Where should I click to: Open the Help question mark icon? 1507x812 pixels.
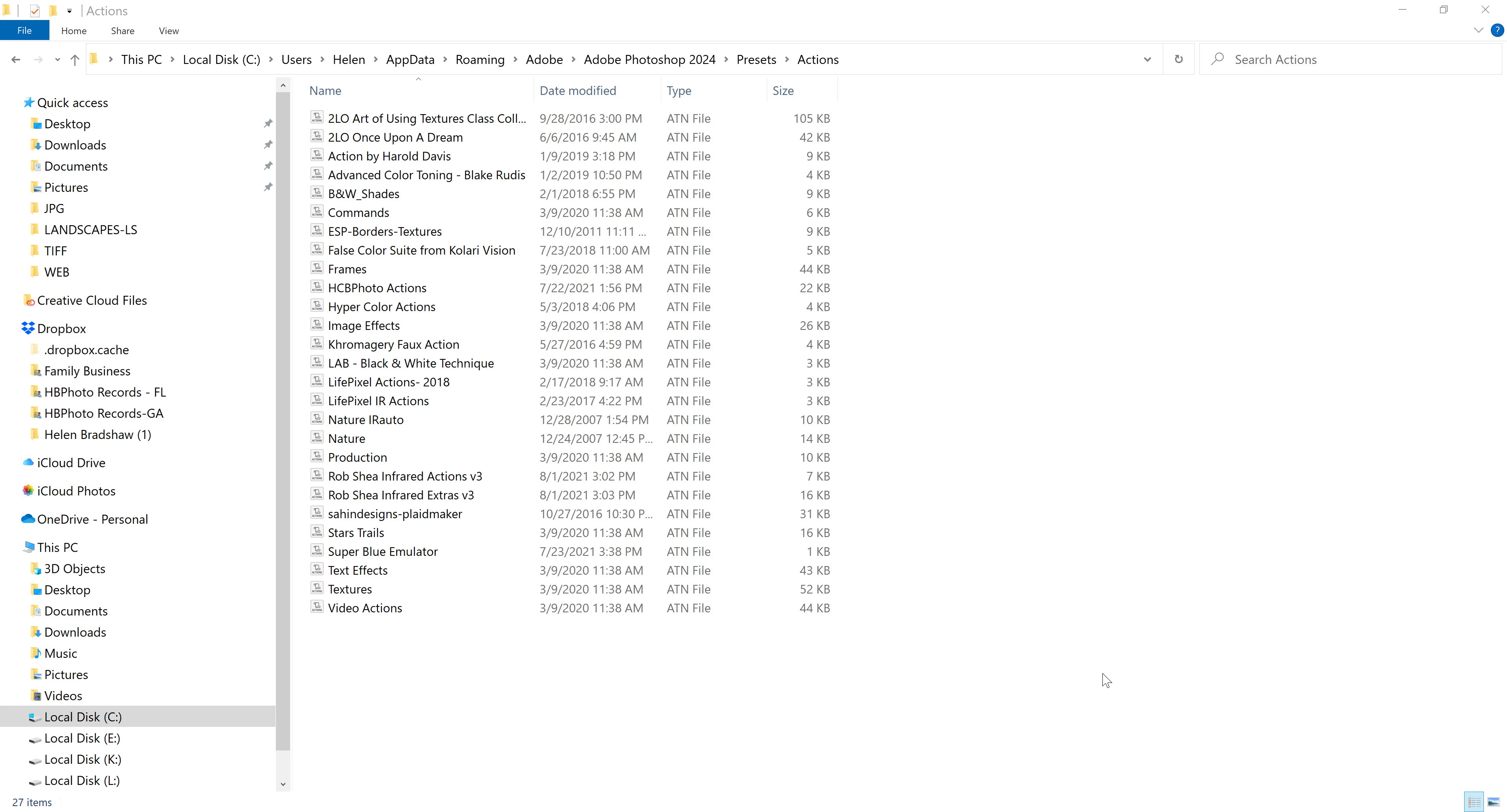click(x=1496, y=30)
